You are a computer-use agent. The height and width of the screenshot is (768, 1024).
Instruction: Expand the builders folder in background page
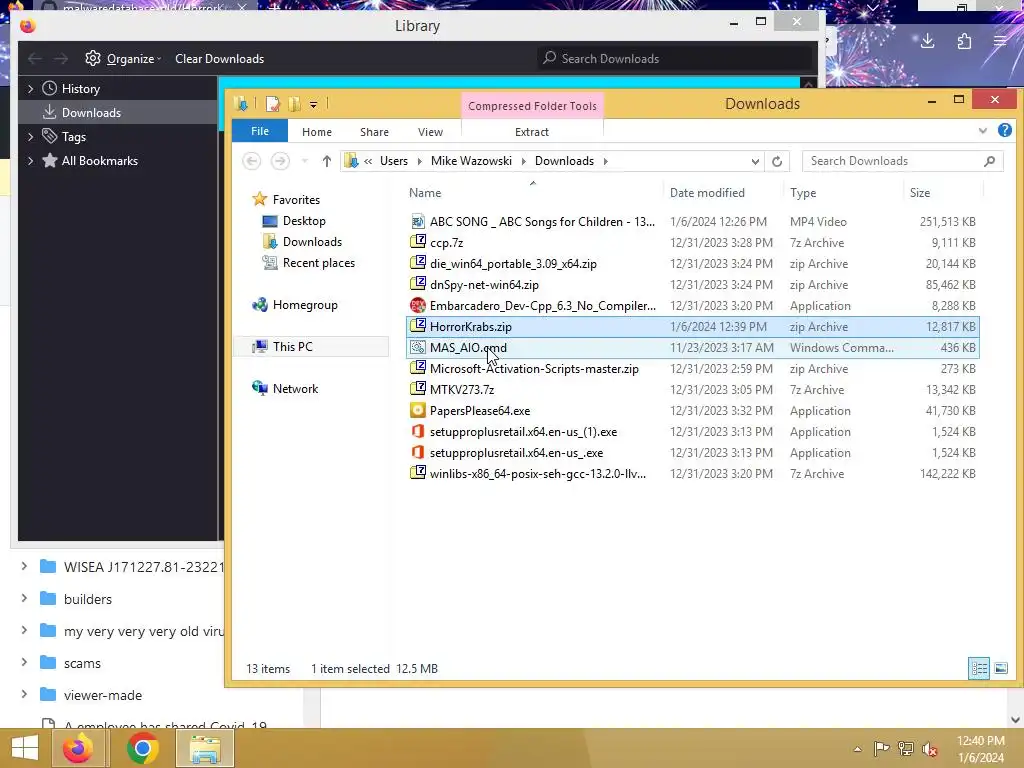24,598
